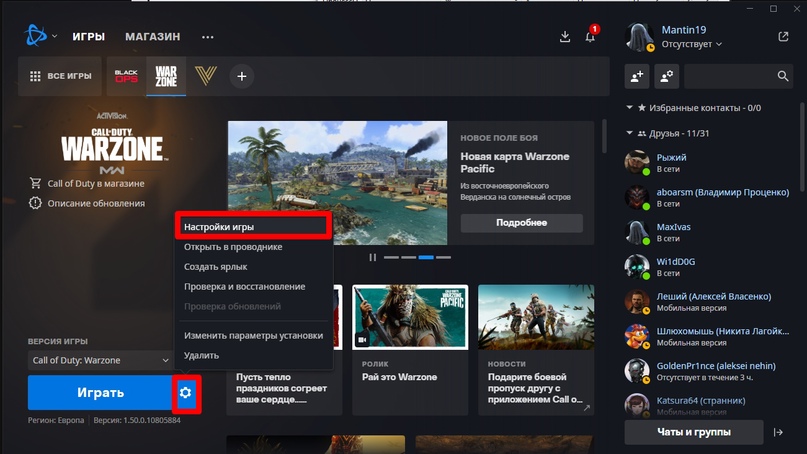This screenshot has height=454, width=807.
Task: Open Рай это Warzone video card
Action: click(410, 350)
